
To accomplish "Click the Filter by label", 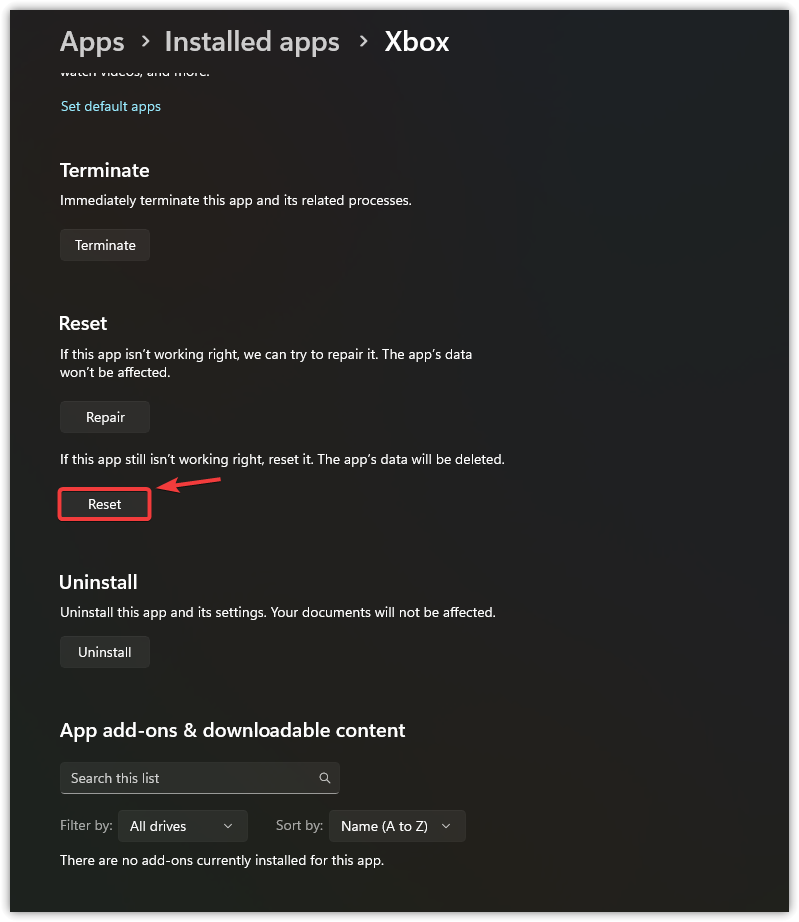I will [x=86, y=826].
